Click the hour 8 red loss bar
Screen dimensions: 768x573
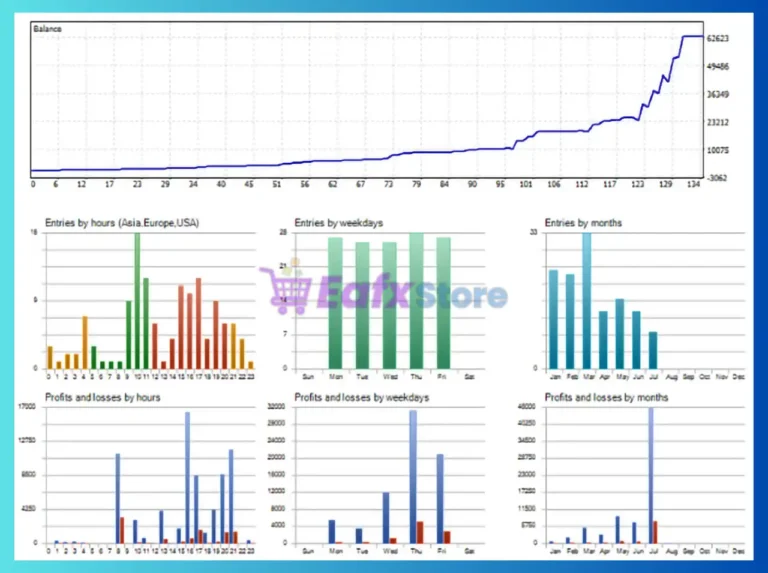(122, 530)
